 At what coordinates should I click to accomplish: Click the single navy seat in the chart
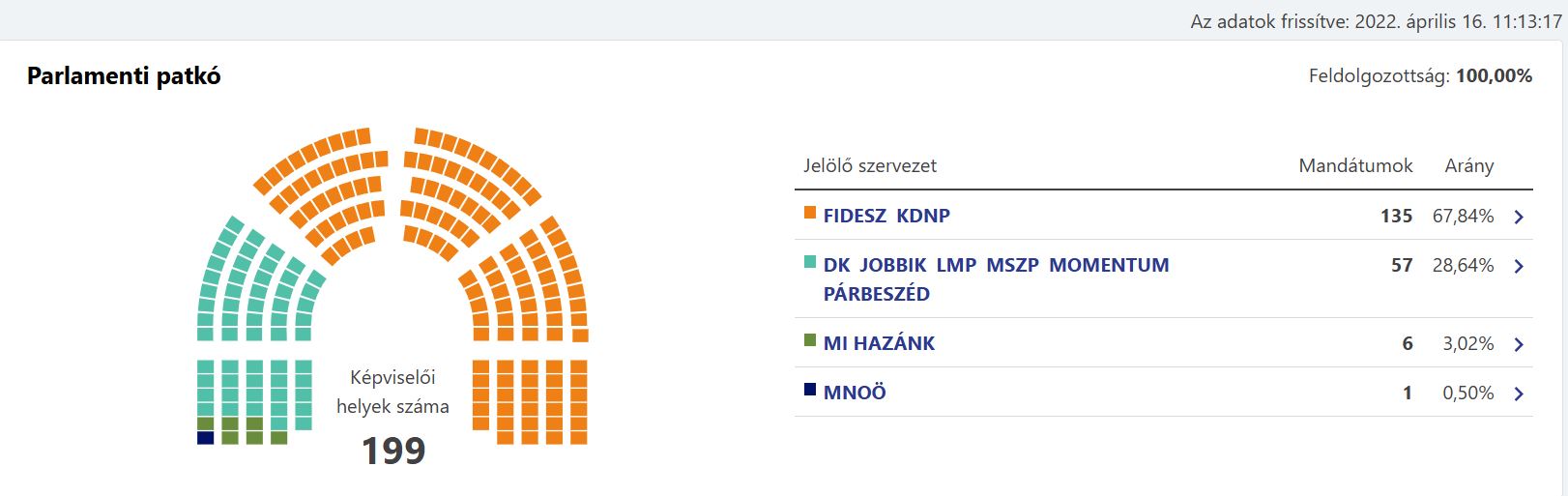coord(205,438)
